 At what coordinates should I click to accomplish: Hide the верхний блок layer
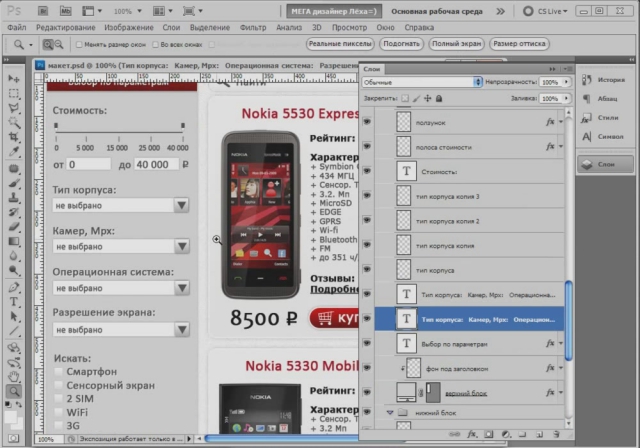pos(367,392)
